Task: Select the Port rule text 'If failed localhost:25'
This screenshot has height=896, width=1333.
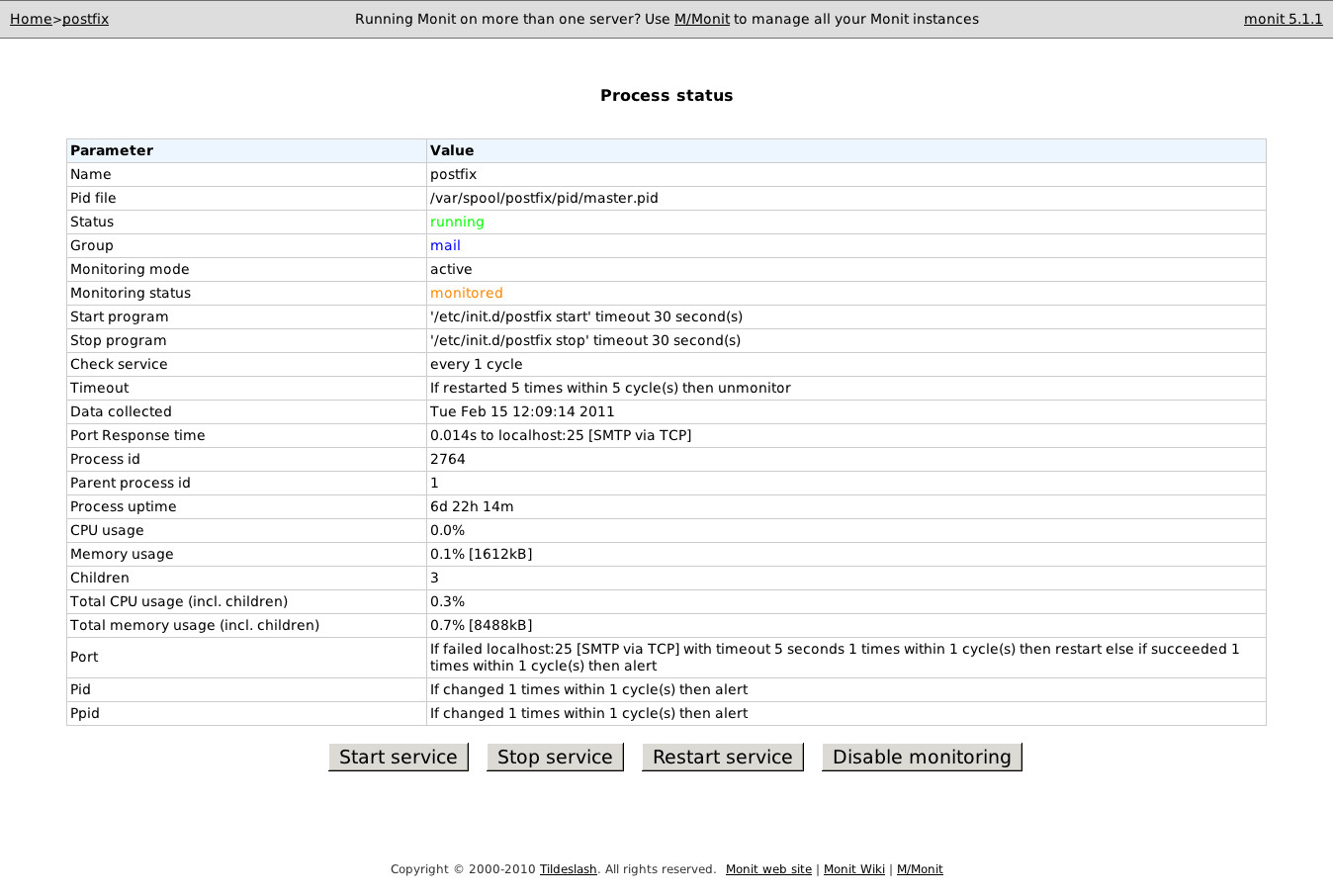Action: 835,657
